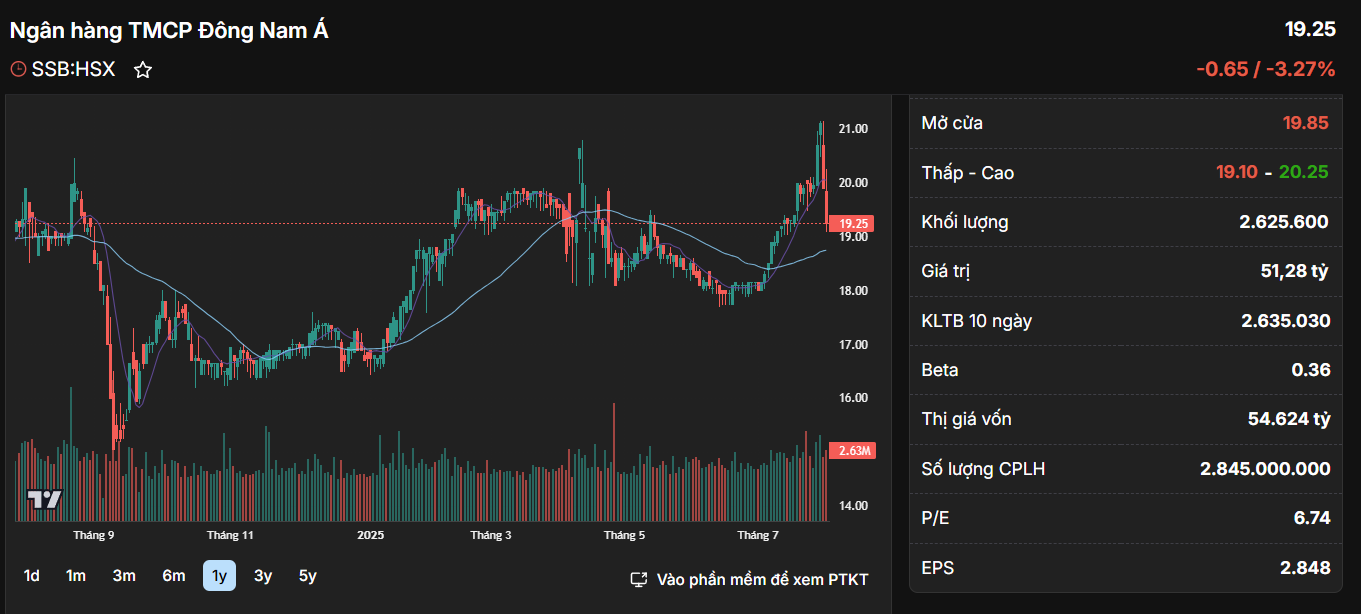The height and width of the screenshot is (614, 1361).
Task: Switch chart to 3m range
Action: click(124, 576)
